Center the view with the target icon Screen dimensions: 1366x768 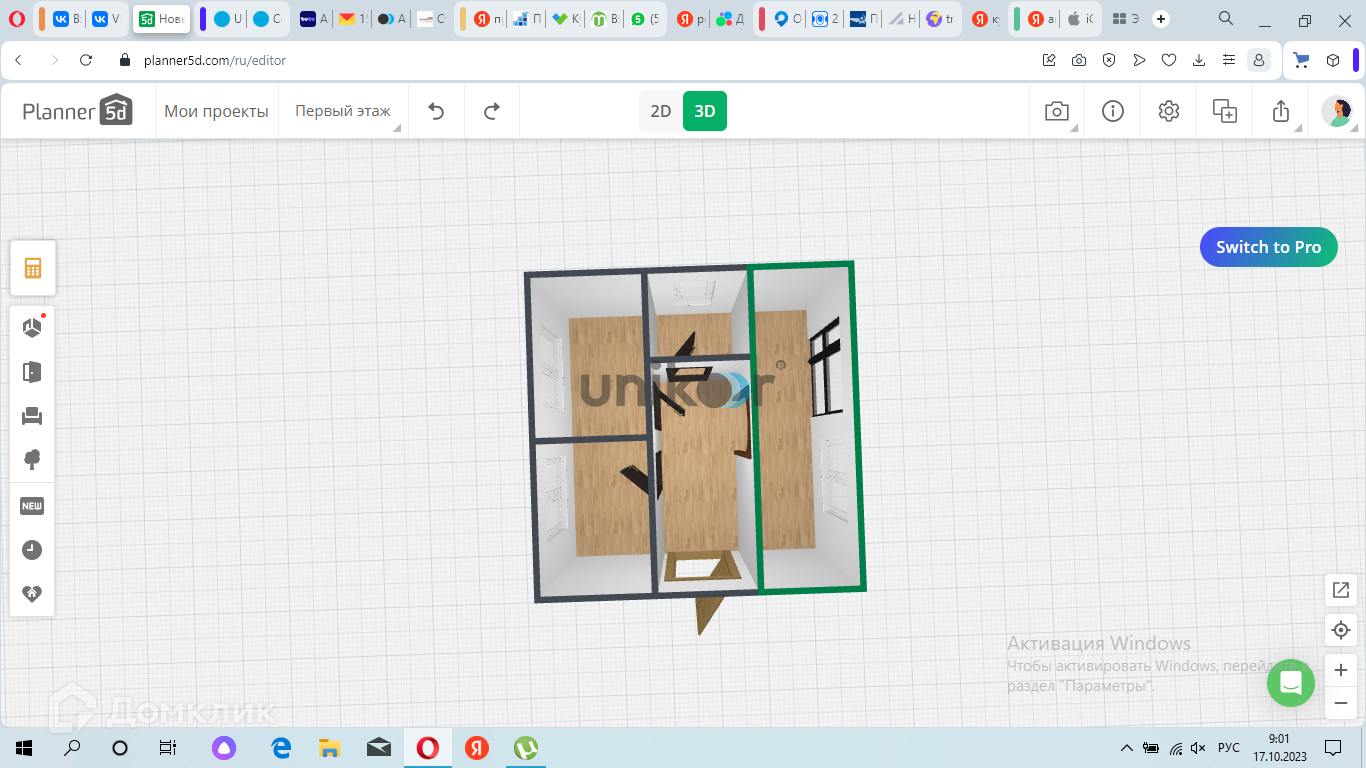click(x=1341, y=631)
